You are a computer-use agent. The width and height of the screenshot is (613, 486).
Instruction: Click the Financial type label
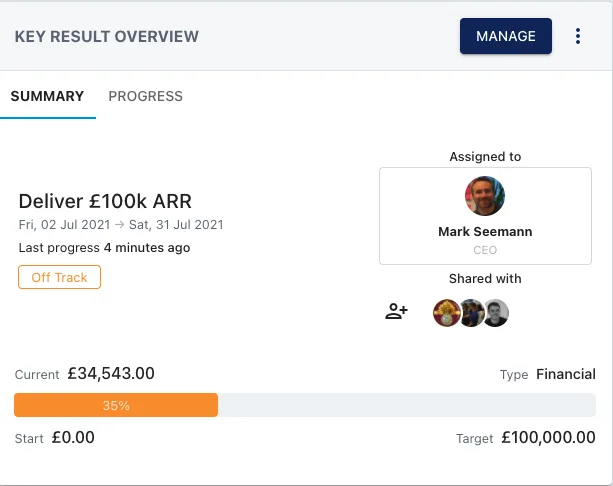(566, 374)
